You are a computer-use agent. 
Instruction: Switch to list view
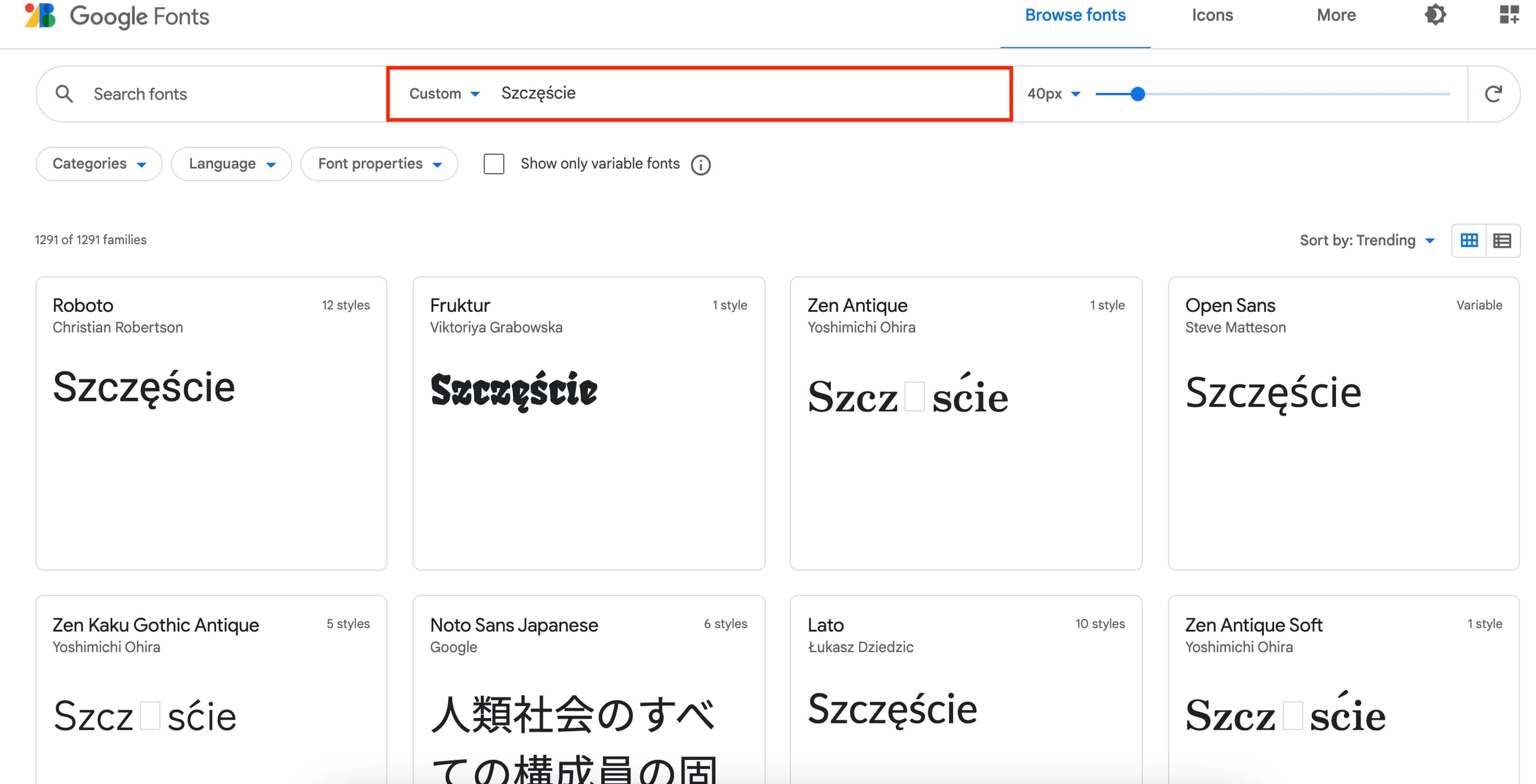[x=1503, y=240]
